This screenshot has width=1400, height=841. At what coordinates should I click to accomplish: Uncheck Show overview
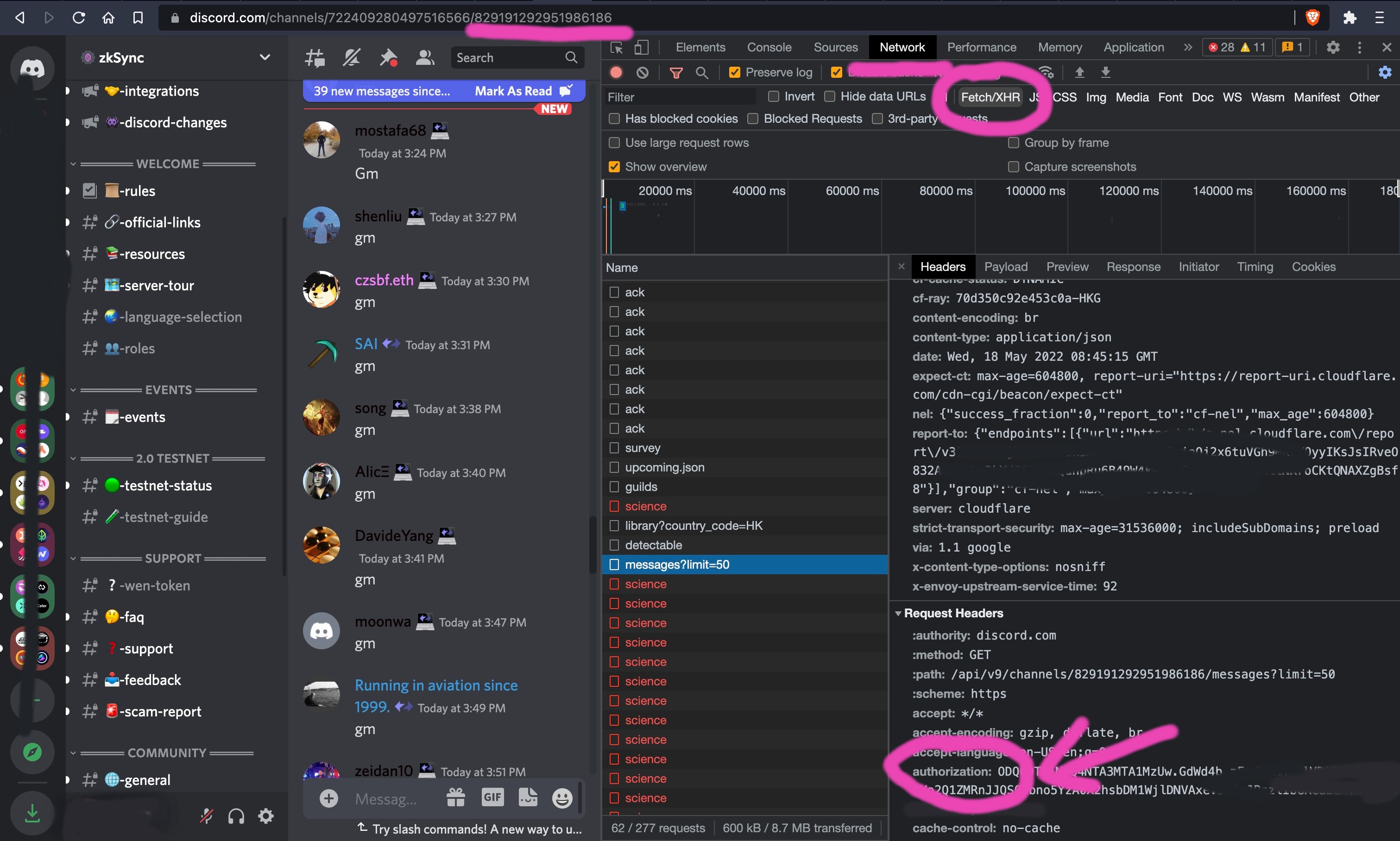pyautogui.click(x=614, y=167)
